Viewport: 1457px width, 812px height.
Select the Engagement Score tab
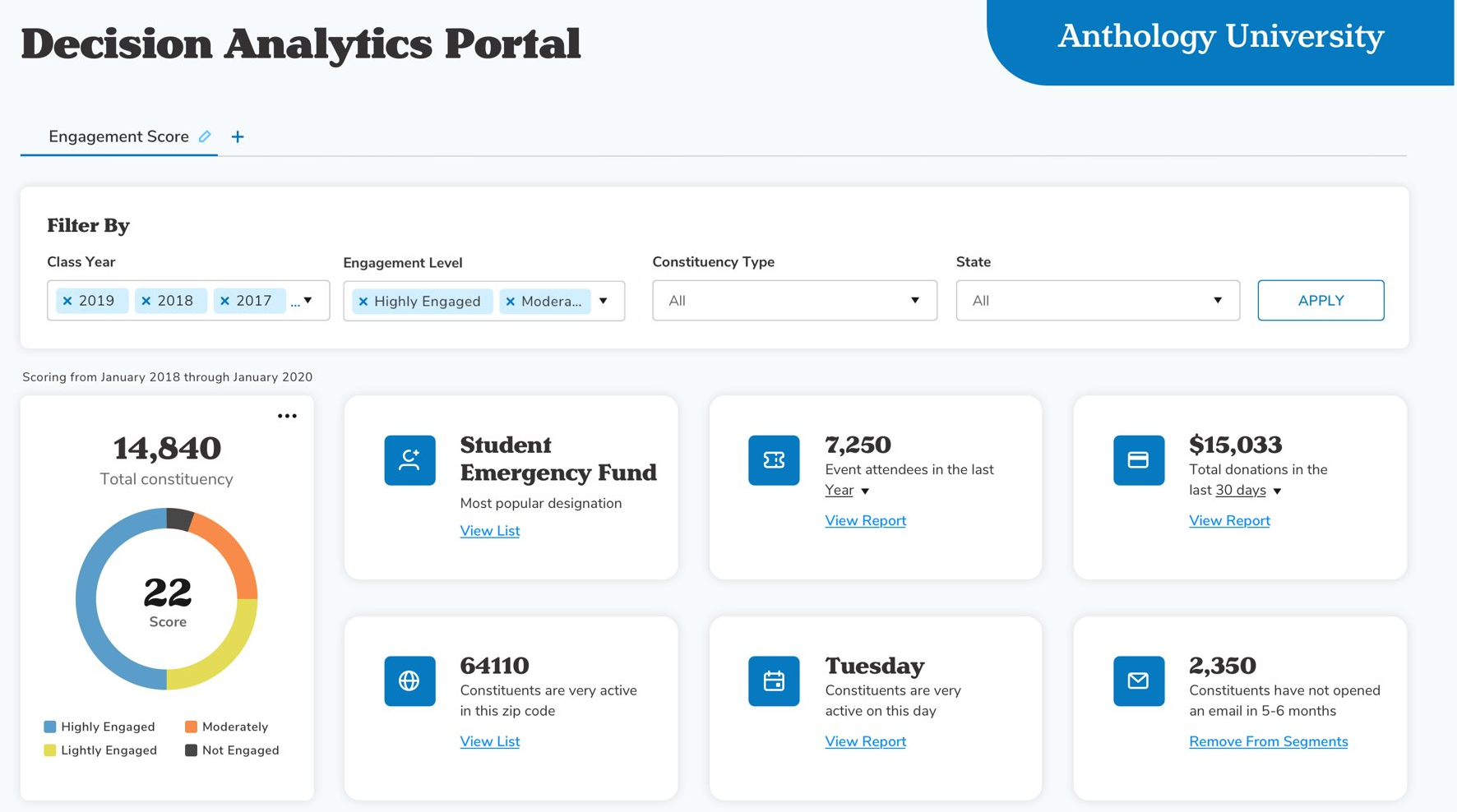(118, 136)
